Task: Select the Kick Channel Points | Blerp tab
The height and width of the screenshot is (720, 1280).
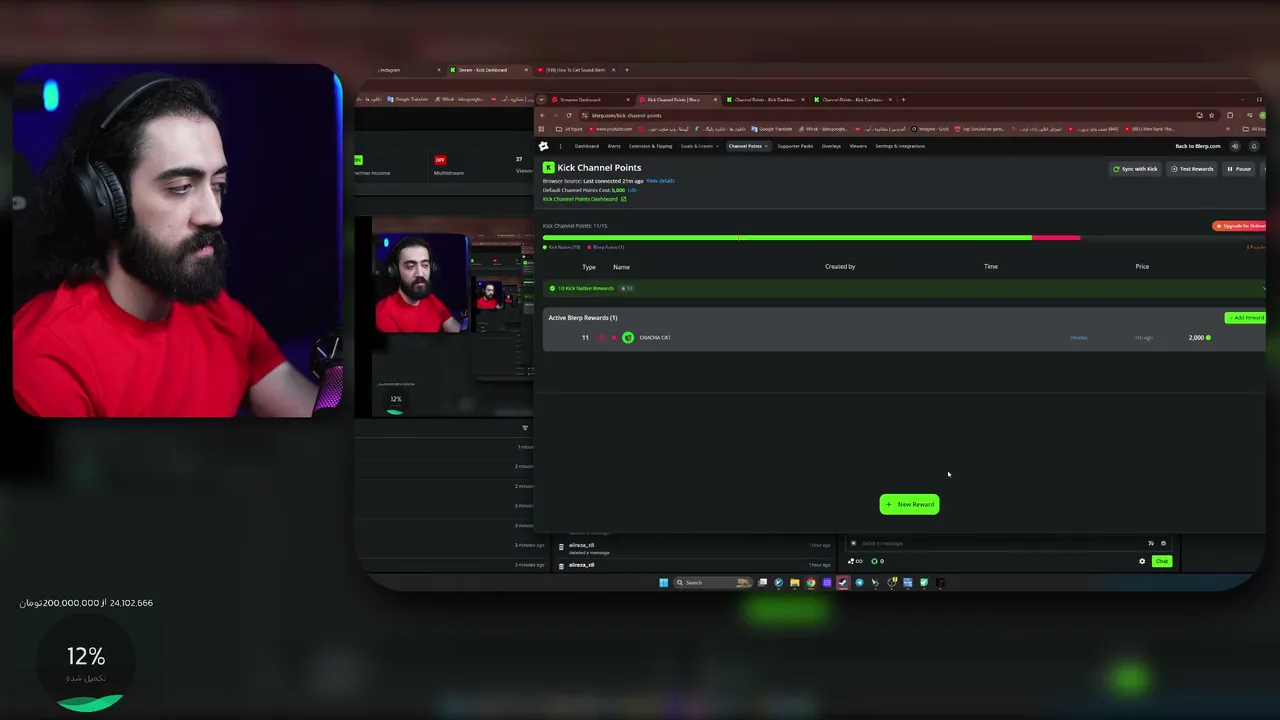Action: [678, 99]
